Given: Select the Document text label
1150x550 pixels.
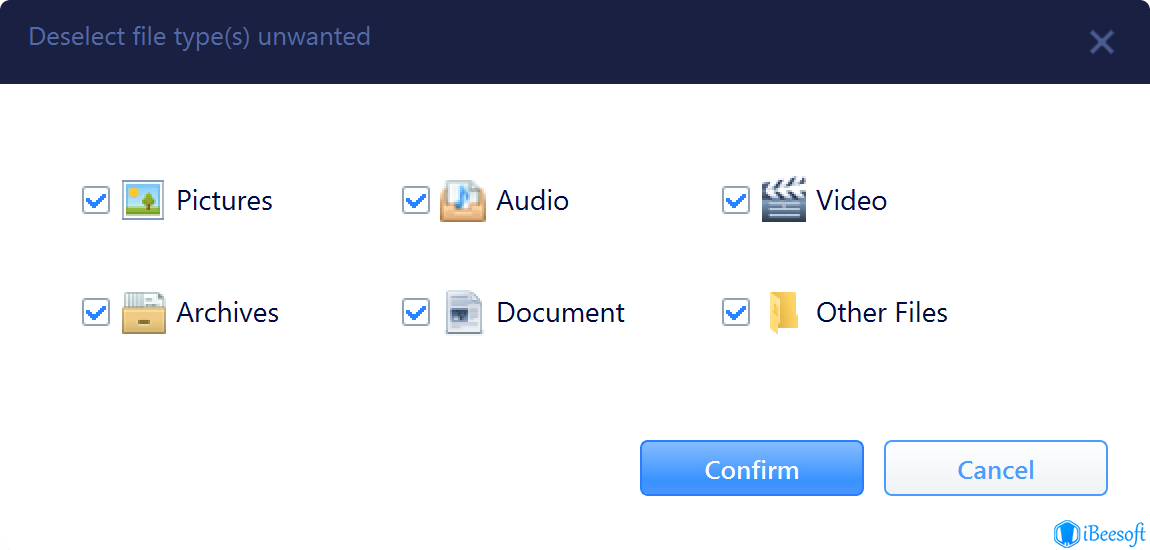Looking at the screenshot, I should (x=560, y=312).
